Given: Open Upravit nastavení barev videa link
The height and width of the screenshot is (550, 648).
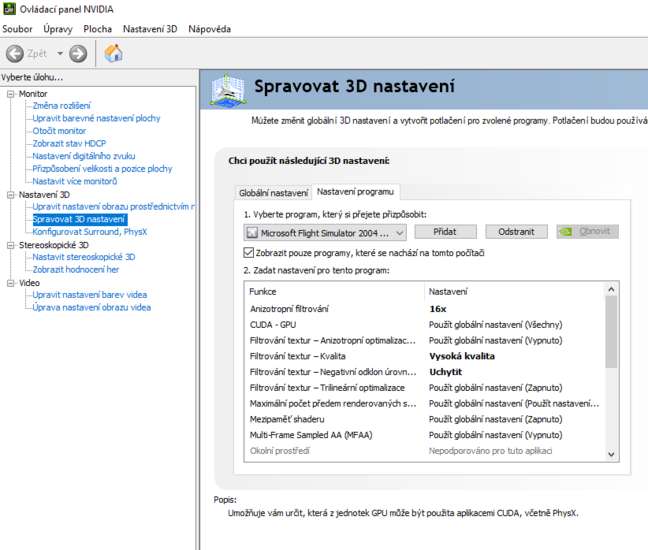Looking at the screenshot, I should point(90,295).
